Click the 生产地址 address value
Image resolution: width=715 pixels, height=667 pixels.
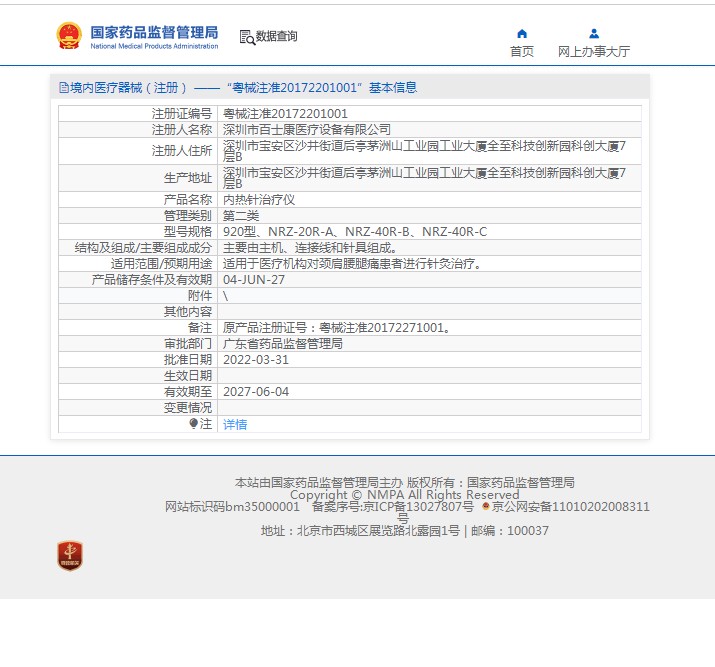pos(424,178)
